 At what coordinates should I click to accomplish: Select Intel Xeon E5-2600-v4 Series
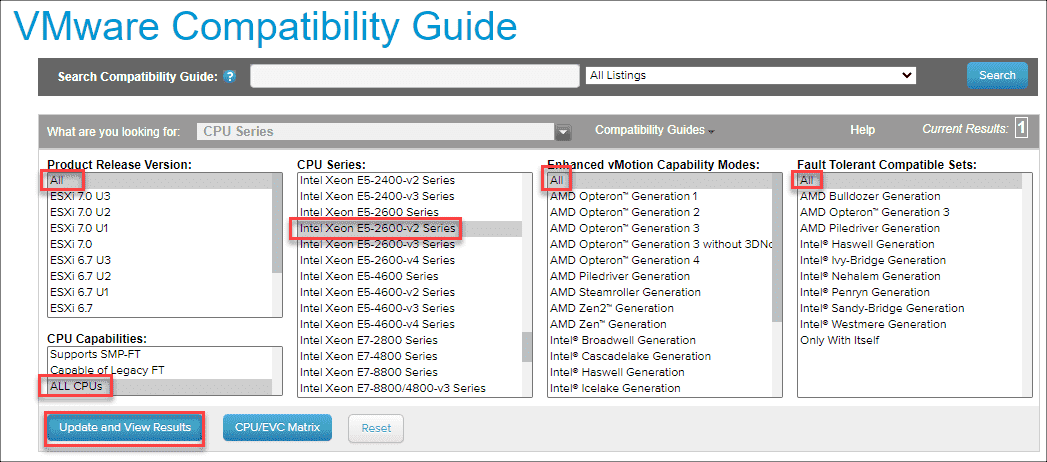409,260
